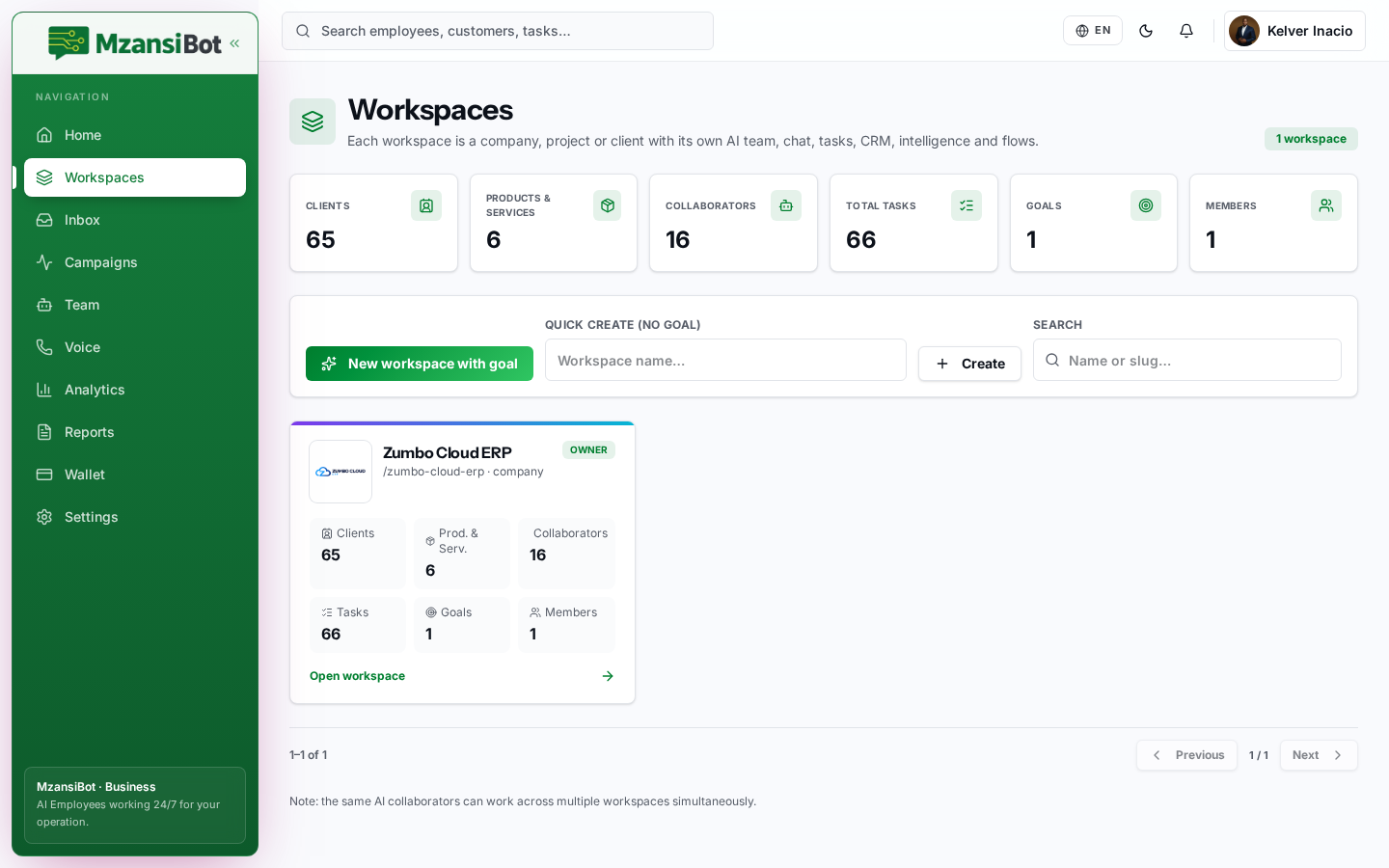1389x868 pixels.
Task: Click the Team robot icon
Action: (x=44, y=305)
